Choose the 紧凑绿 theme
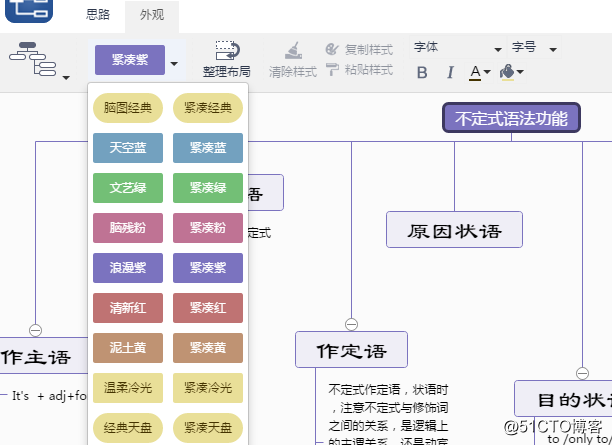 click(208, 188)
